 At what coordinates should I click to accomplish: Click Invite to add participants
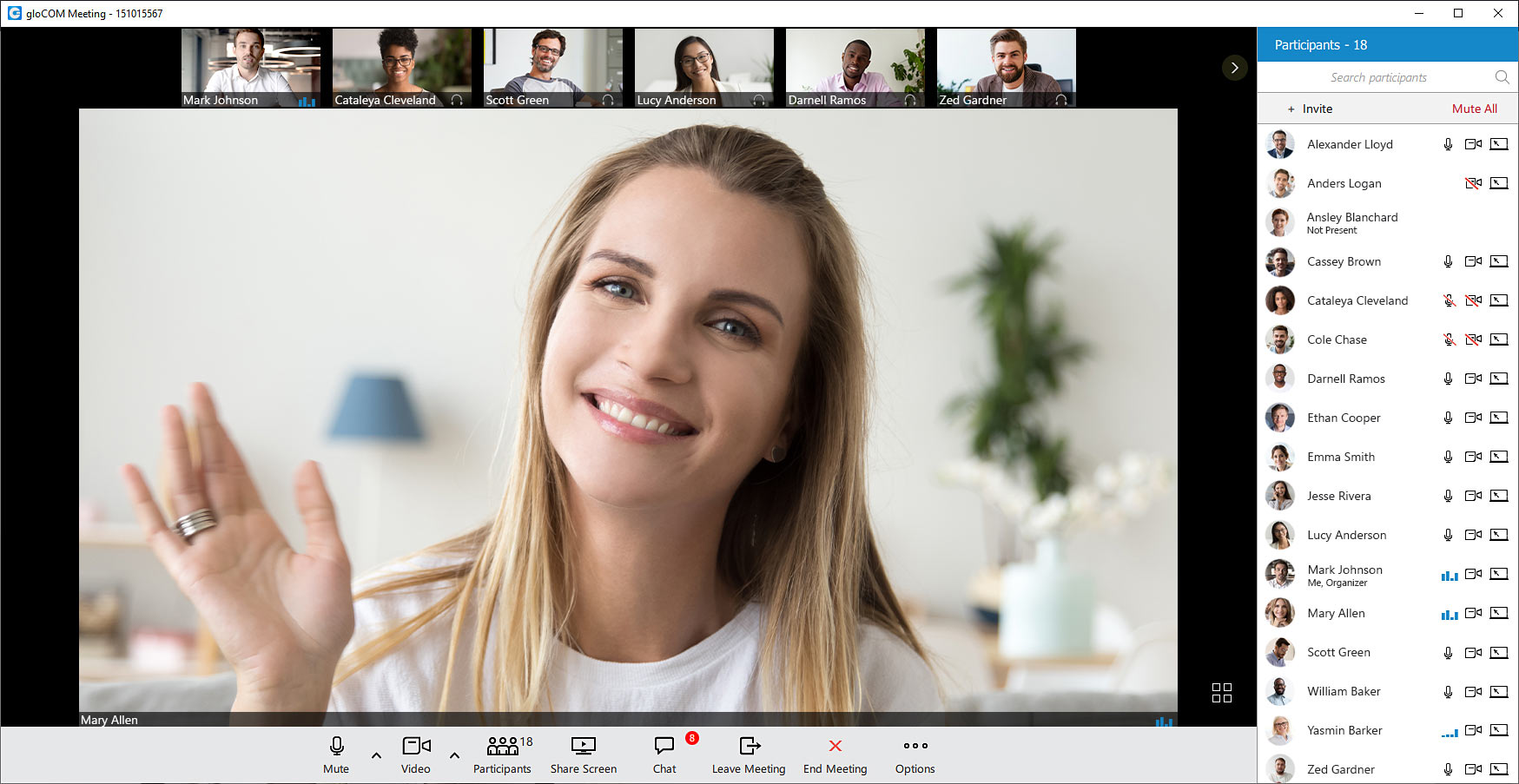pos(1310,109)
